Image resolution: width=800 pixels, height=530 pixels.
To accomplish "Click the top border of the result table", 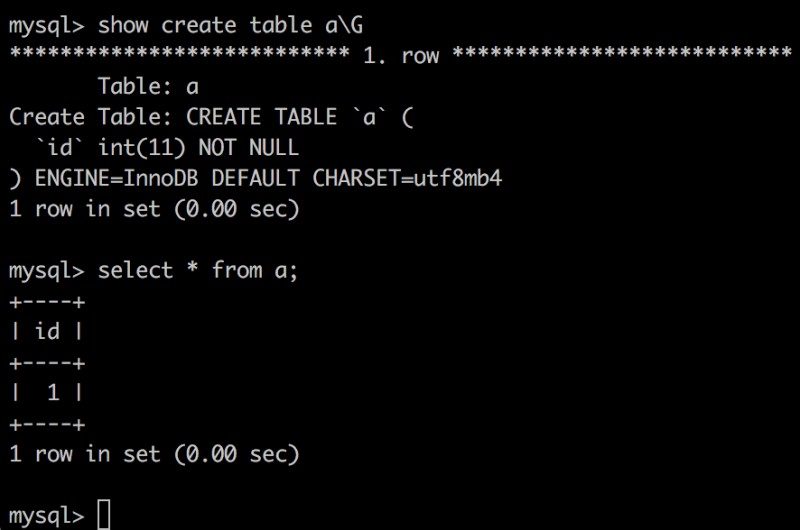I will click(x=47, y=301).
